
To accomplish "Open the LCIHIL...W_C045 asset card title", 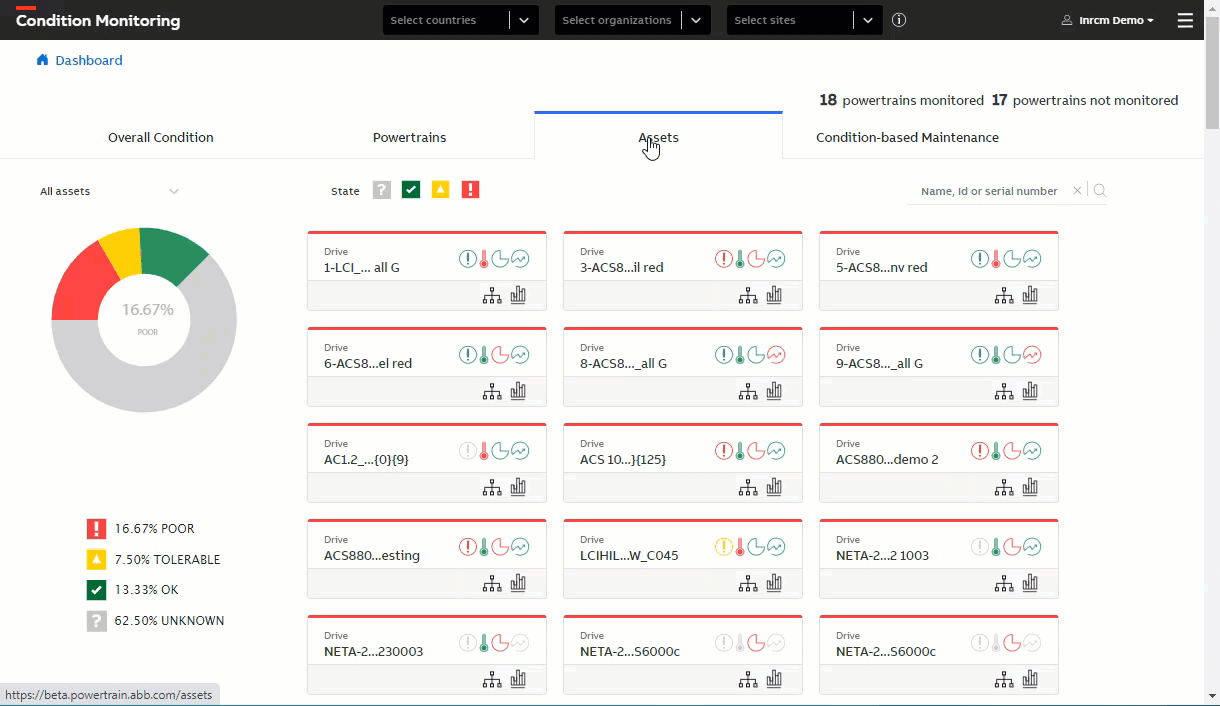I will pos(629,555).
